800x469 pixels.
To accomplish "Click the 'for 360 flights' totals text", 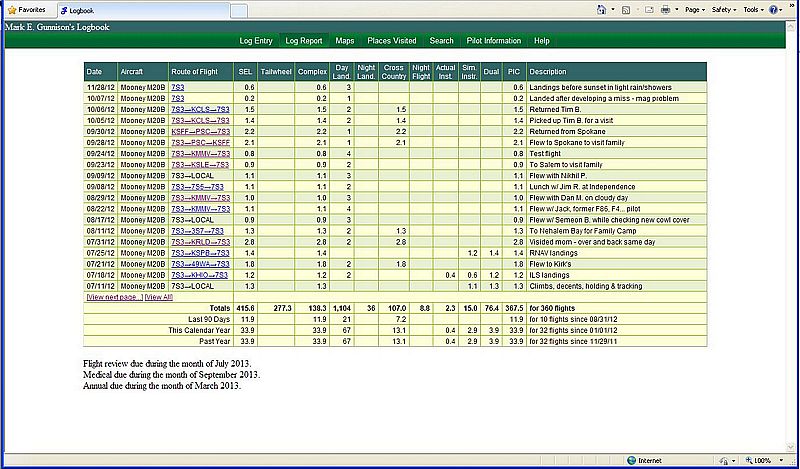I will (x=552, y=308).
